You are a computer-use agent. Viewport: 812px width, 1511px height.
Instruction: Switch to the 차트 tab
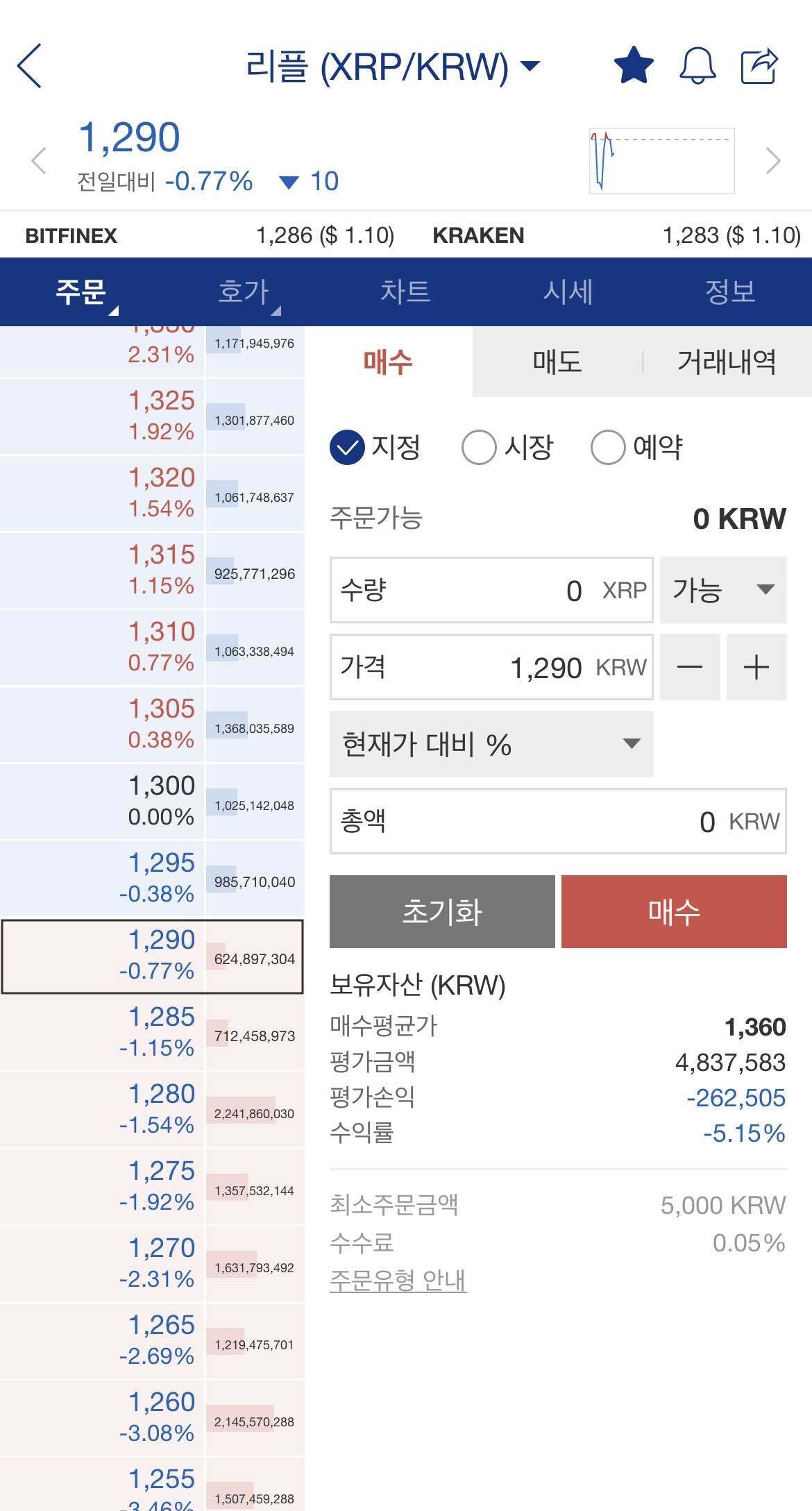pos(406,292)
